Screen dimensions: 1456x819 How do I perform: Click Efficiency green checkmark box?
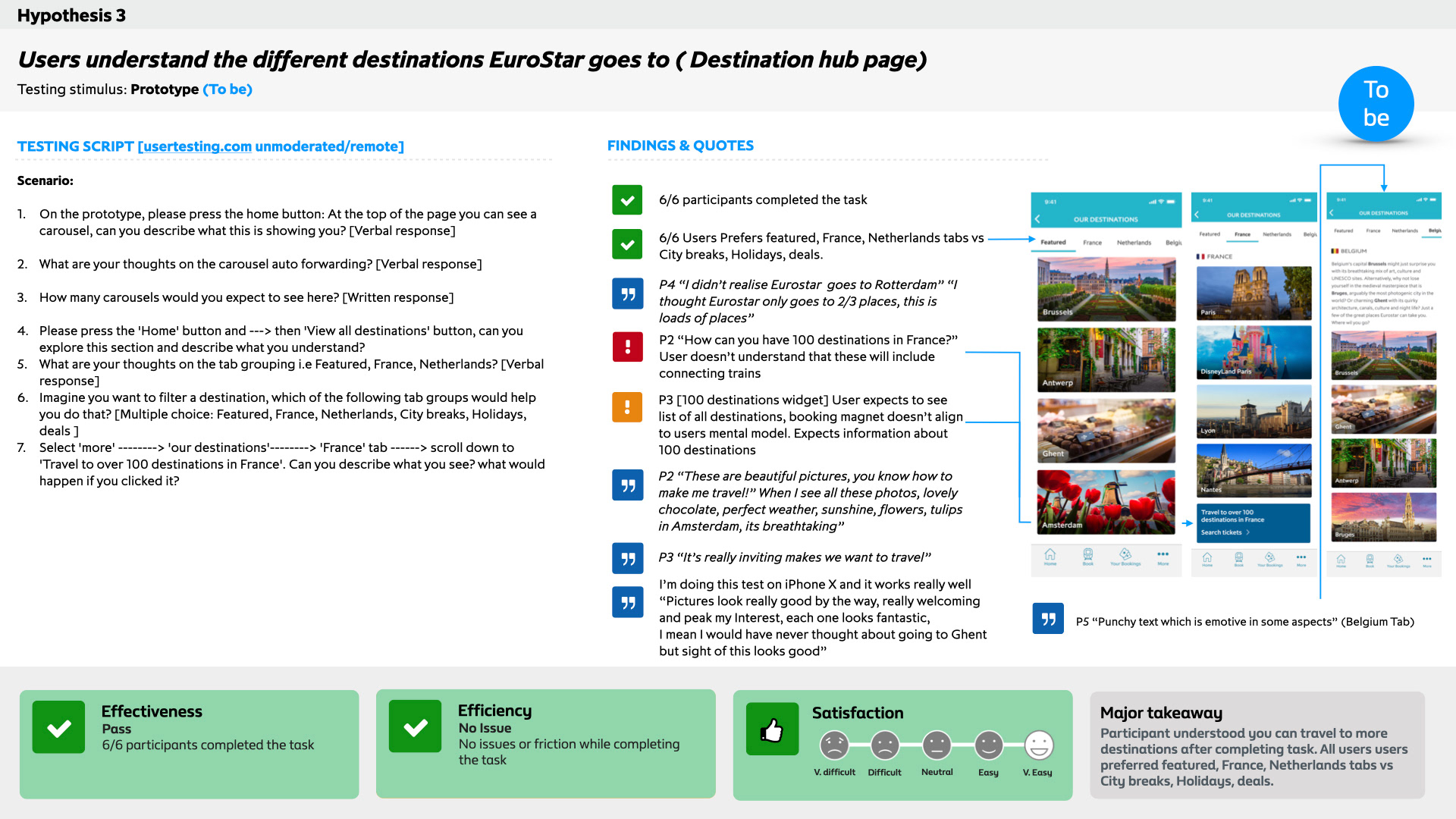(415, 726)
